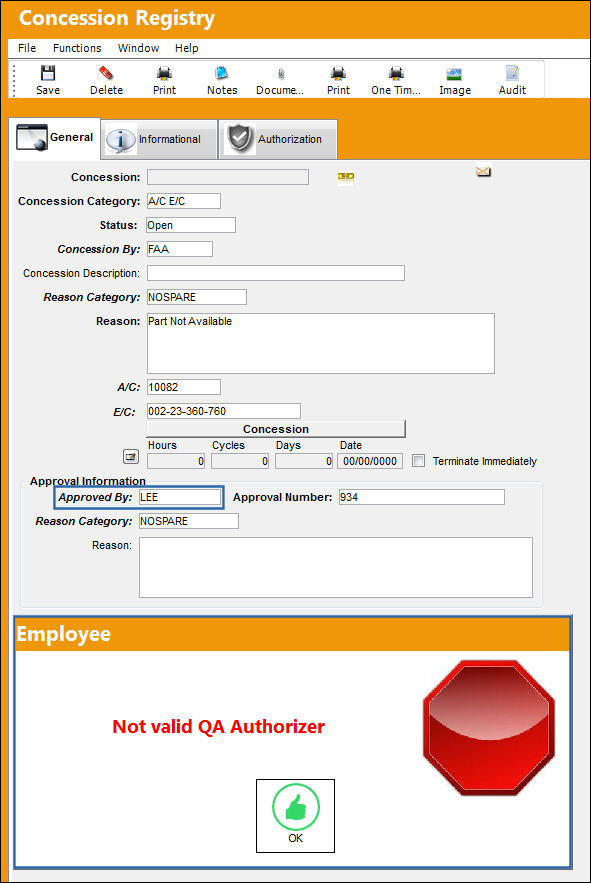
Task: Click Approval Information Reason Category field
Action: pos(189,521)
